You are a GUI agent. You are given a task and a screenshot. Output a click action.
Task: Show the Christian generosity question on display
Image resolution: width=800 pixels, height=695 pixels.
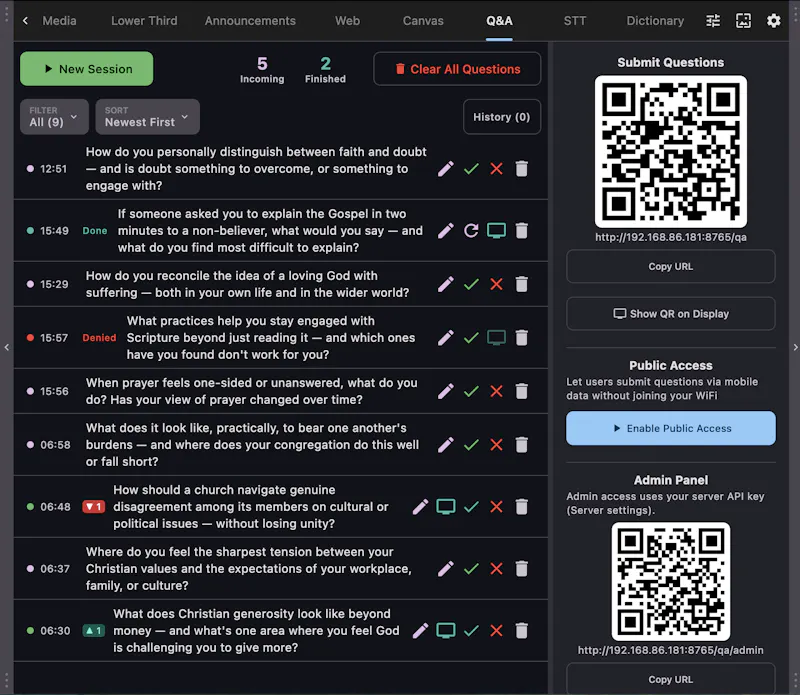click(445, 631)
